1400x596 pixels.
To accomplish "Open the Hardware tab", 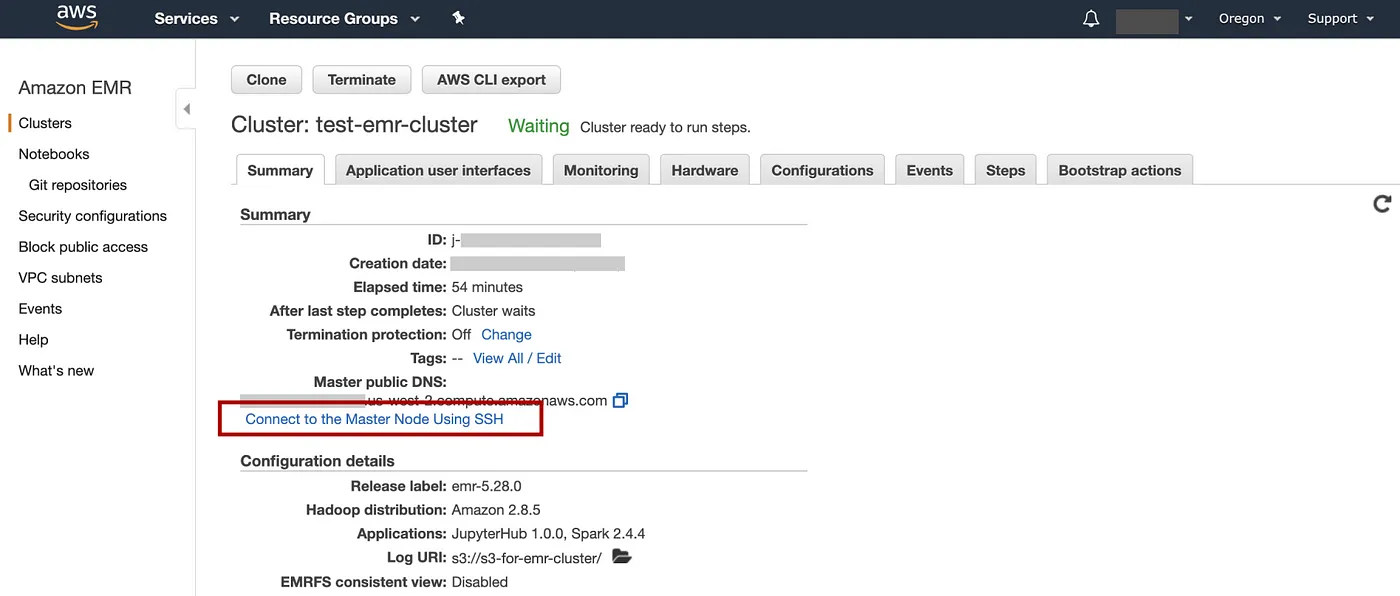I will (x=705, y=170).
